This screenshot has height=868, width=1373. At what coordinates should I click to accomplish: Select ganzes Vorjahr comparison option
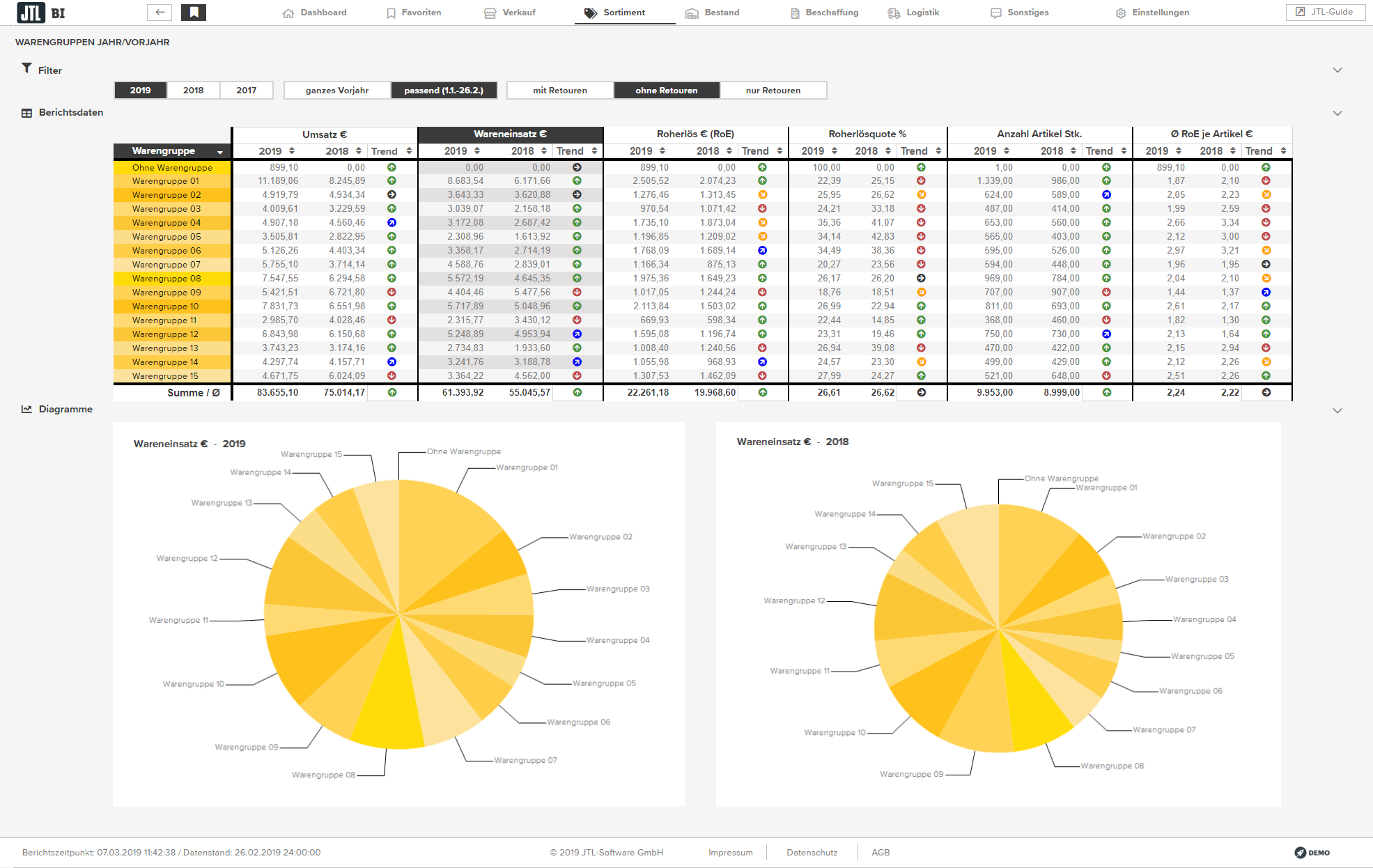337,91
